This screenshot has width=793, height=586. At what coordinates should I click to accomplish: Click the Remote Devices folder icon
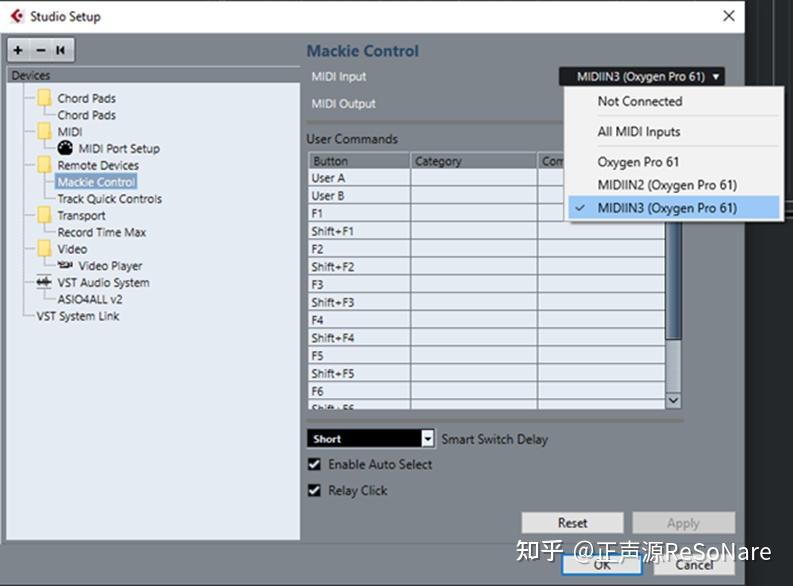tap(45, 164)
